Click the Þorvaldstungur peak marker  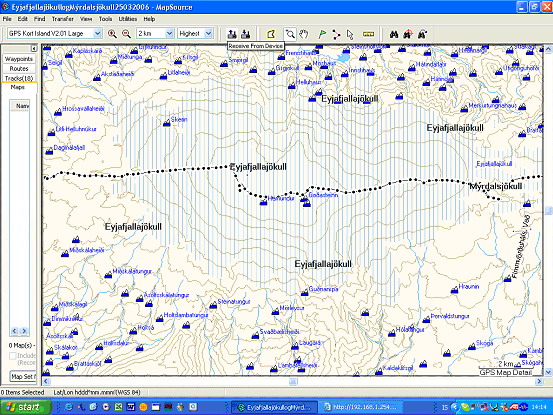426,319
